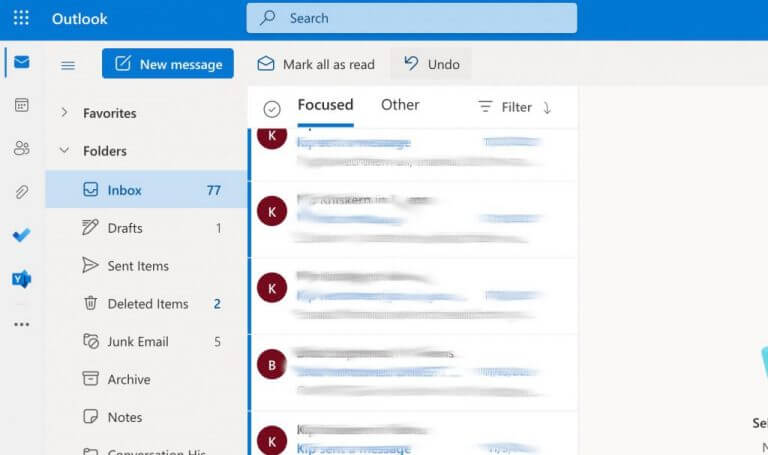Open the Mail icon in sidebar
Screen dimensions: 768x455
click(x=22, y=62)
